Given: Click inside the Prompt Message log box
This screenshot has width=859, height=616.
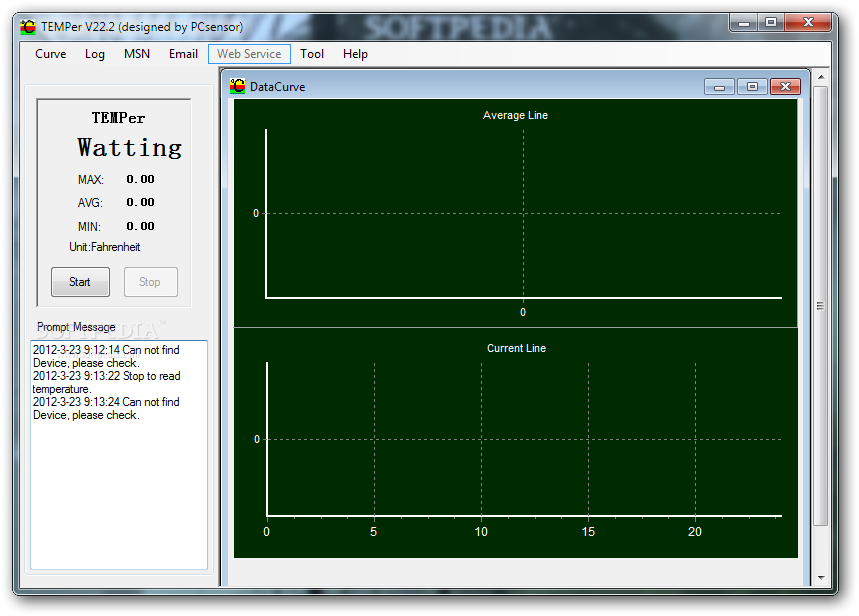Looking at the screenshot, I should coord(119,455).
